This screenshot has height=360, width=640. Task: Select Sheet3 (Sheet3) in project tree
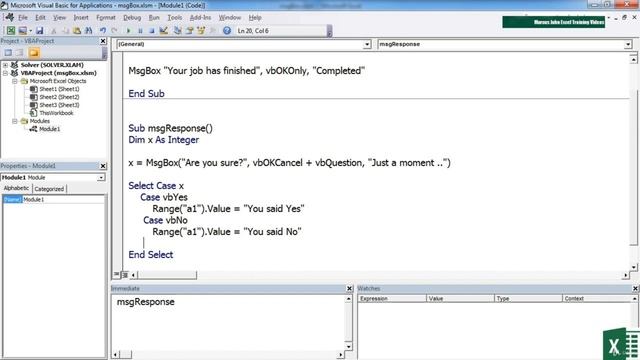pos(59,105)
